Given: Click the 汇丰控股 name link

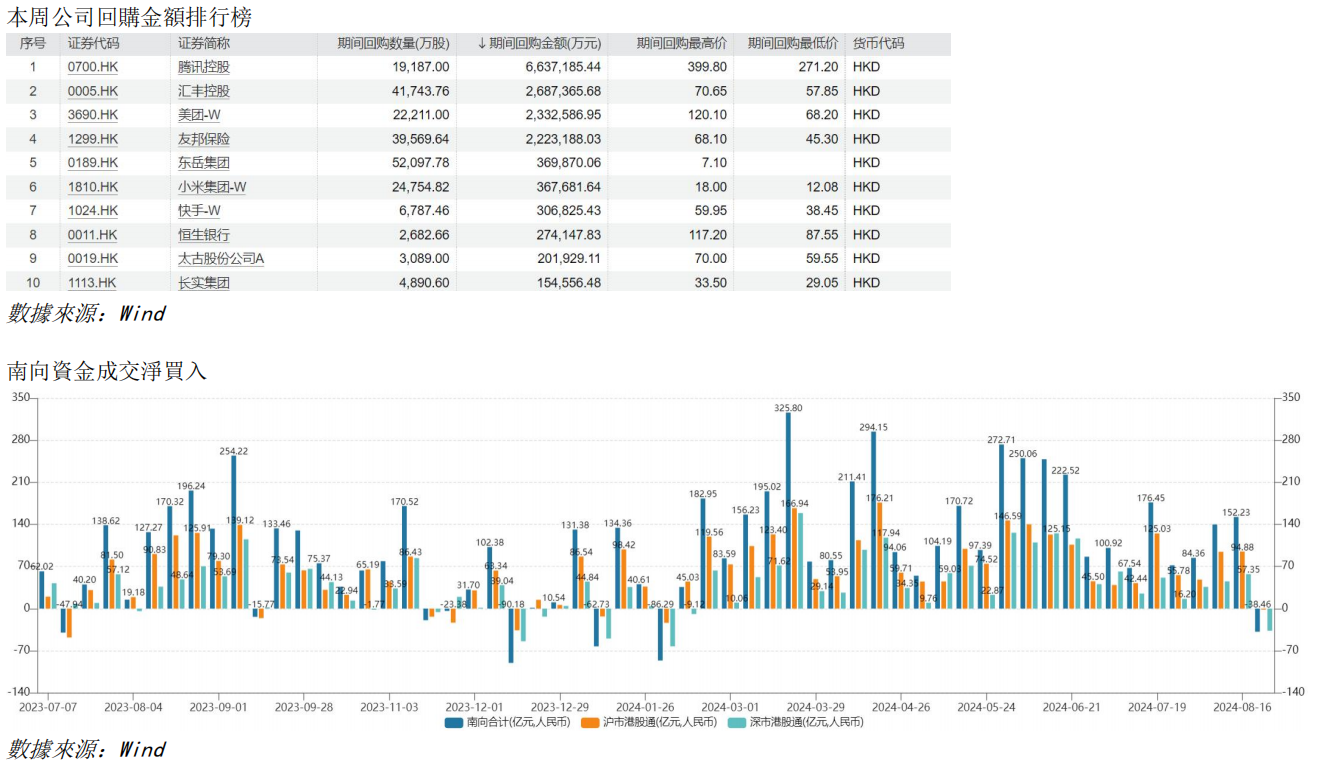Looking at the screenshot, I should (x=204, y=91).
